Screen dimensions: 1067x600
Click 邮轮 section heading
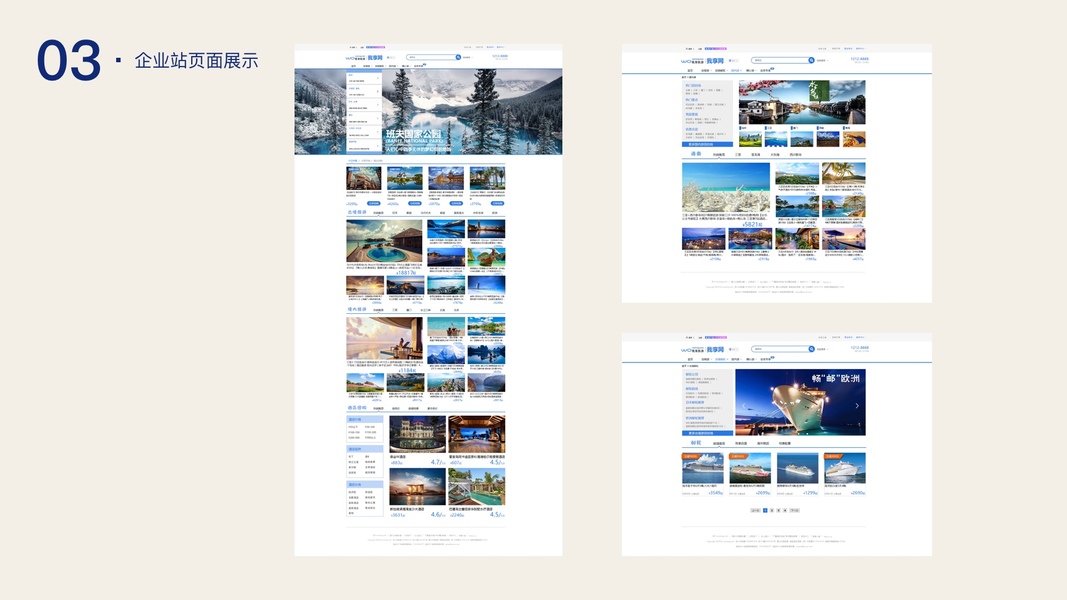coord(696,443)
